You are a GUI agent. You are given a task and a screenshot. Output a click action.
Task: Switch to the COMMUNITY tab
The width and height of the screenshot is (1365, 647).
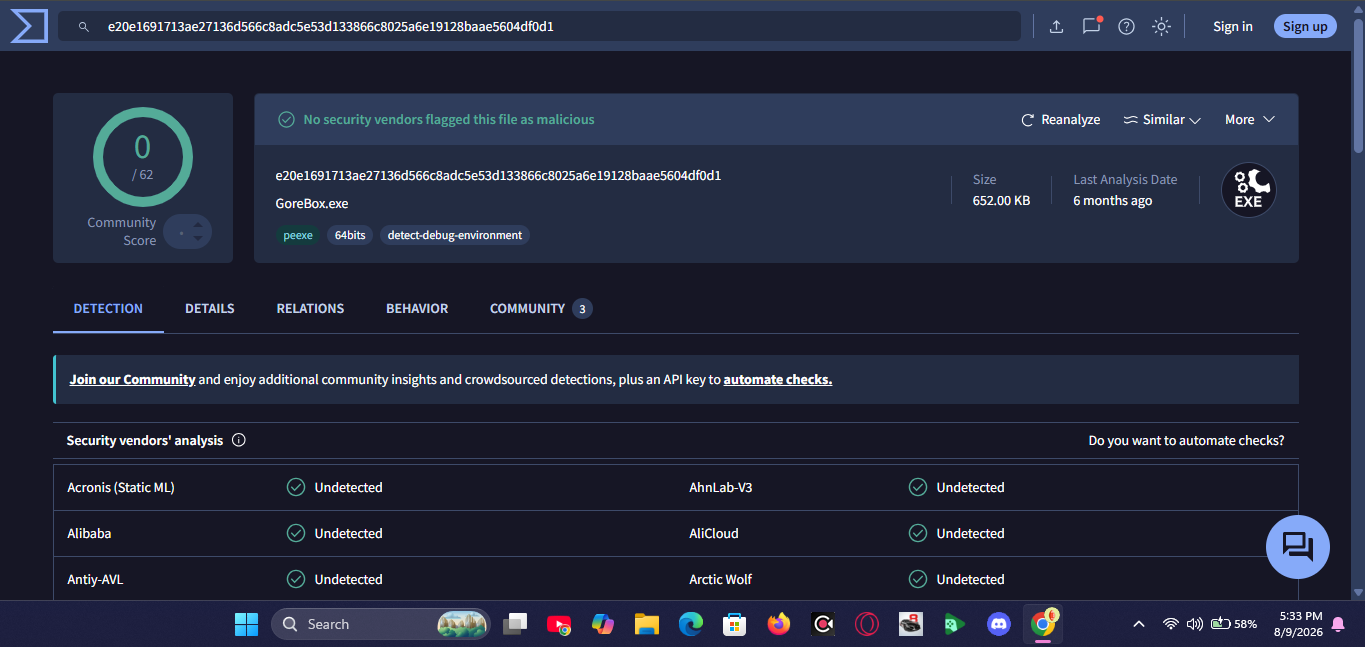(541, 308)
